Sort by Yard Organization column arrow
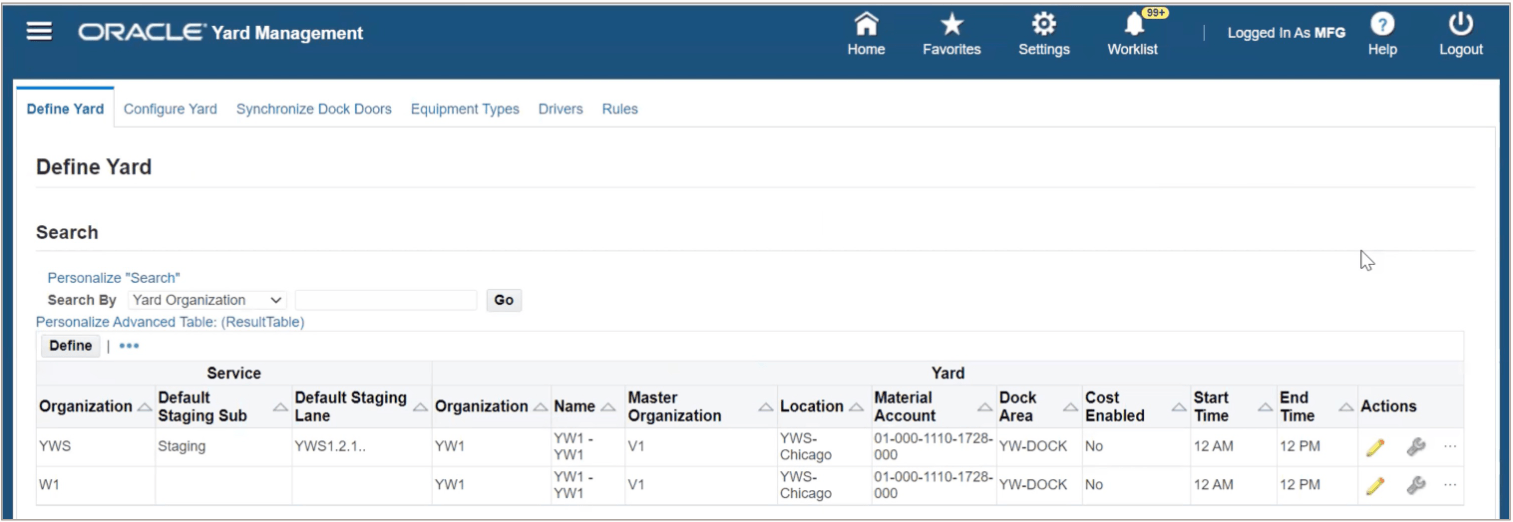 pos(540,407)
